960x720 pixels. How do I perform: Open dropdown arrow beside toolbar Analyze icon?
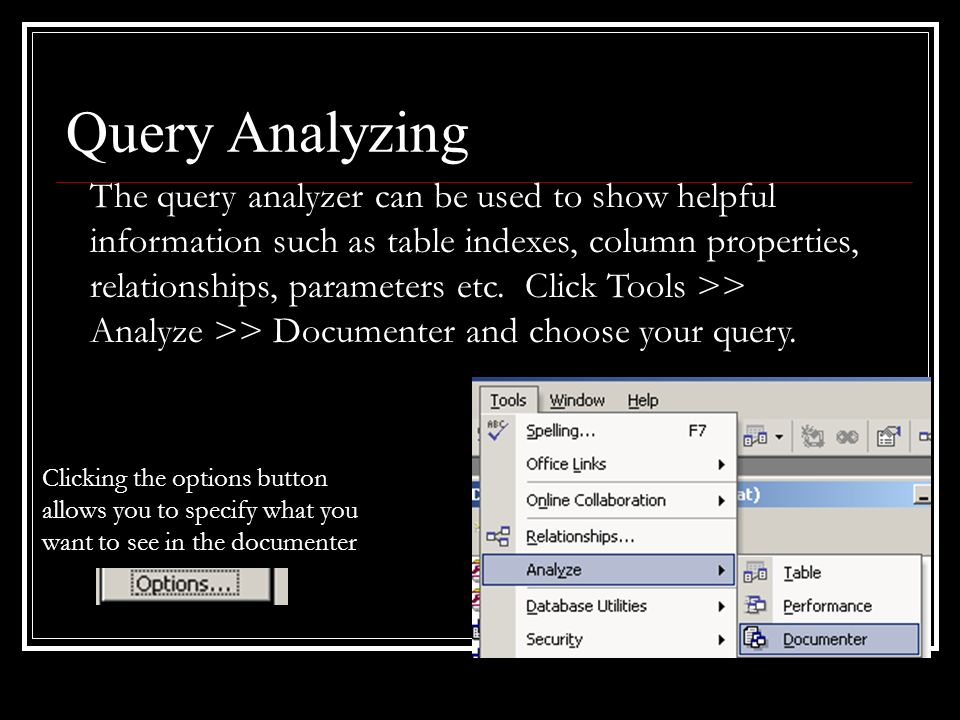coord(779,437)
